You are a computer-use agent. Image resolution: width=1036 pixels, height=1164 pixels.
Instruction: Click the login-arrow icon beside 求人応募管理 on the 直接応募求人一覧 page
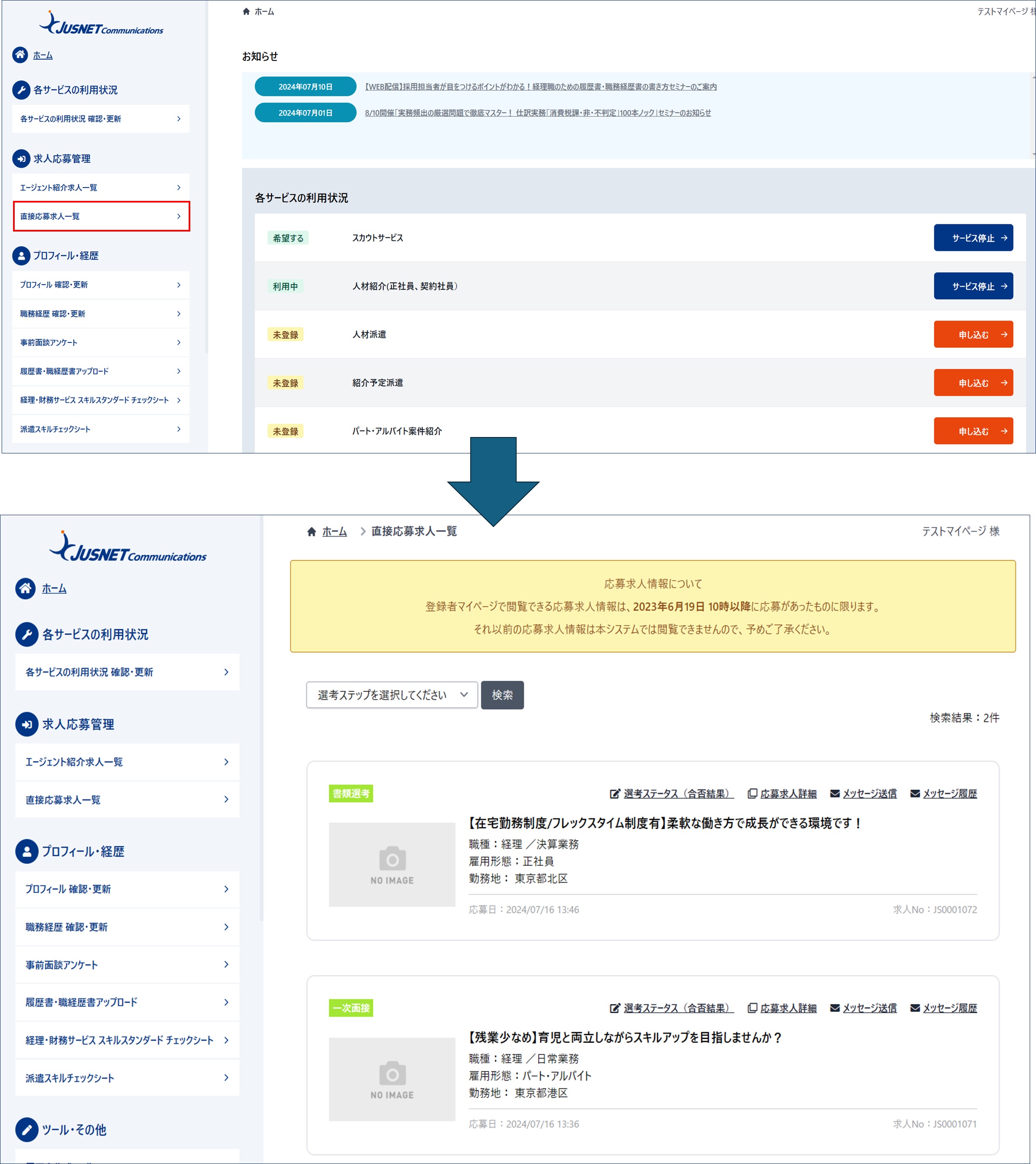(x=26, y=724)
